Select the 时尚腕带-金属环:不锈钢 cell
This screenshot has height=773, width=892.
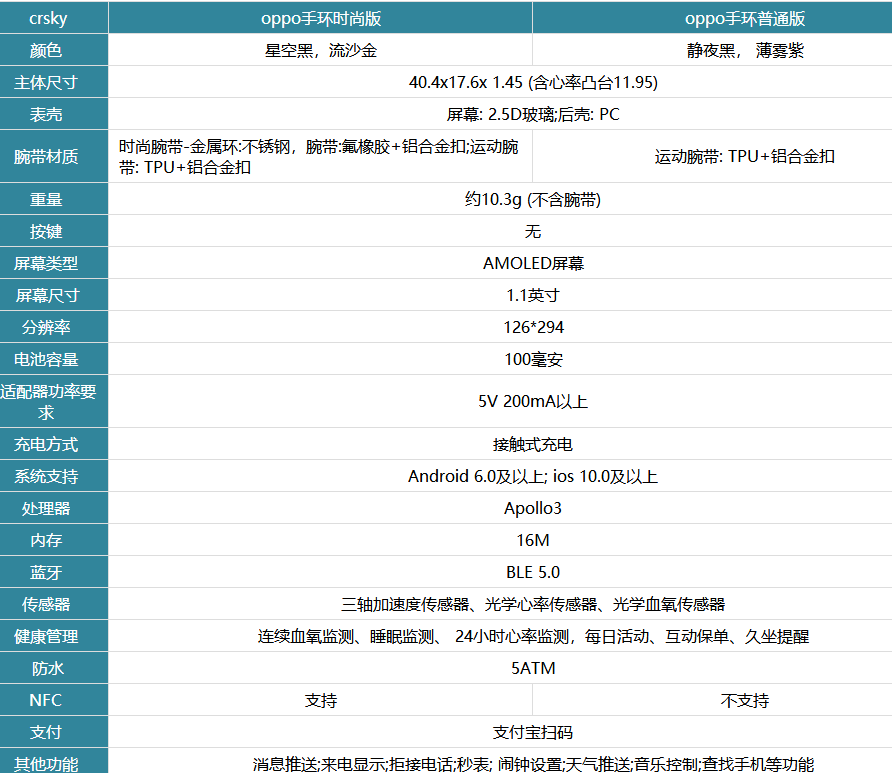321,156
